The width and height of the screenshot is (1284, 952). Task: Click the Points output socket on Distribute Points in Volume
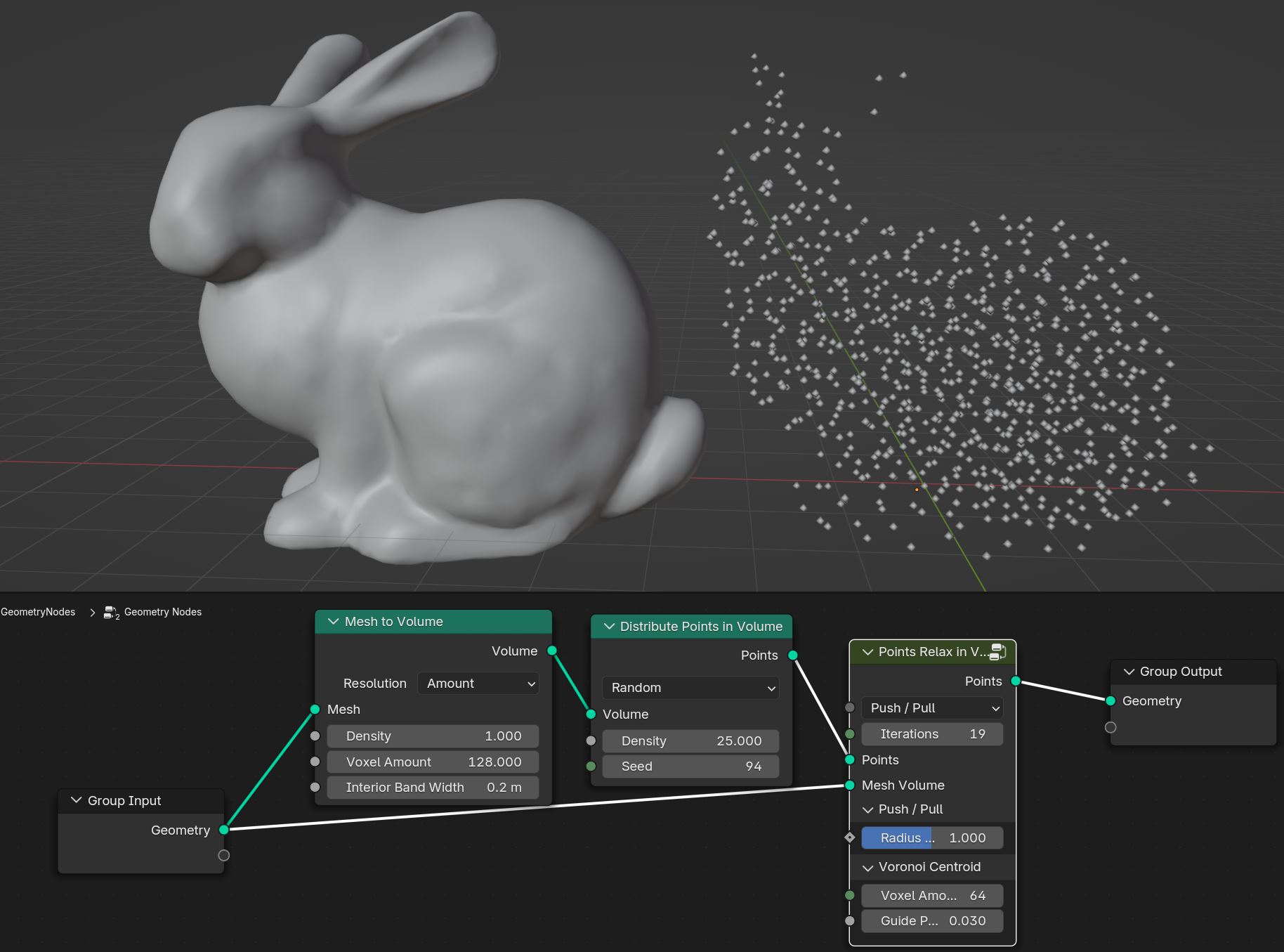(793, 656)
